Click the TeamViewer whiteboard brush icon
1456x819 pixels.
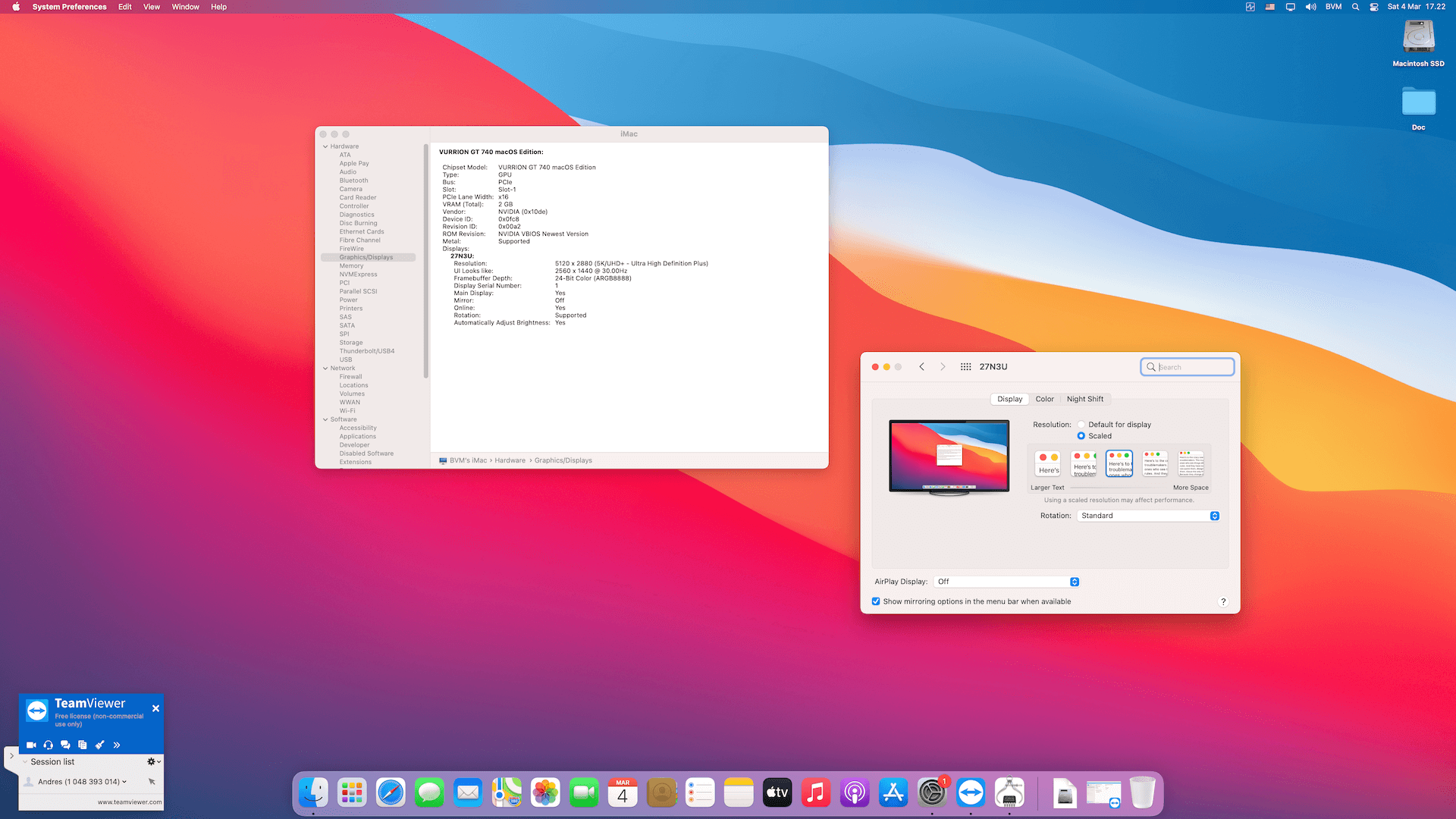coord(99,745)
